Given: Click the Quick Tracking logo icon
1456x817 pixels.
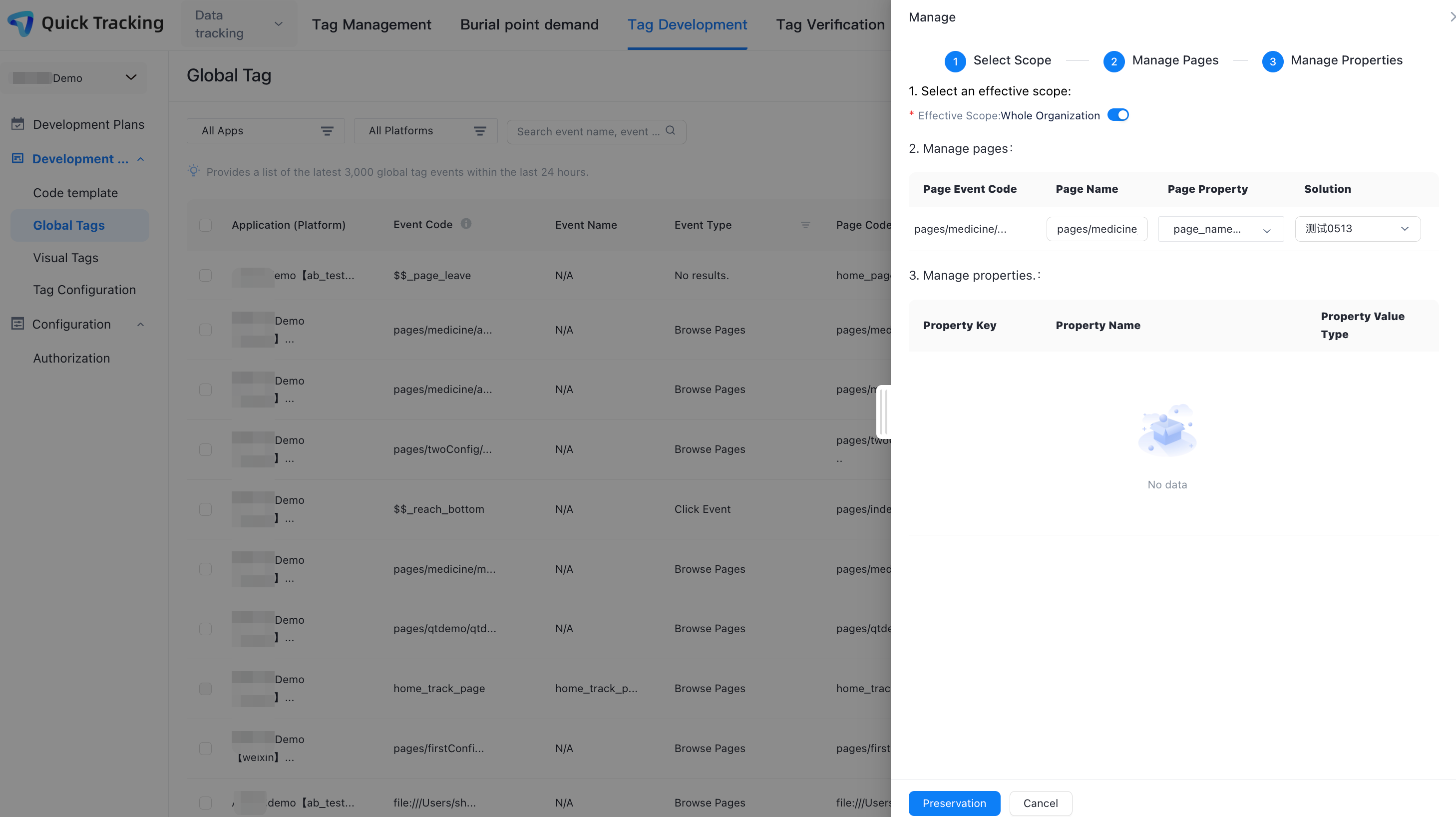Looking at the screenshot, I should (21, 23).
